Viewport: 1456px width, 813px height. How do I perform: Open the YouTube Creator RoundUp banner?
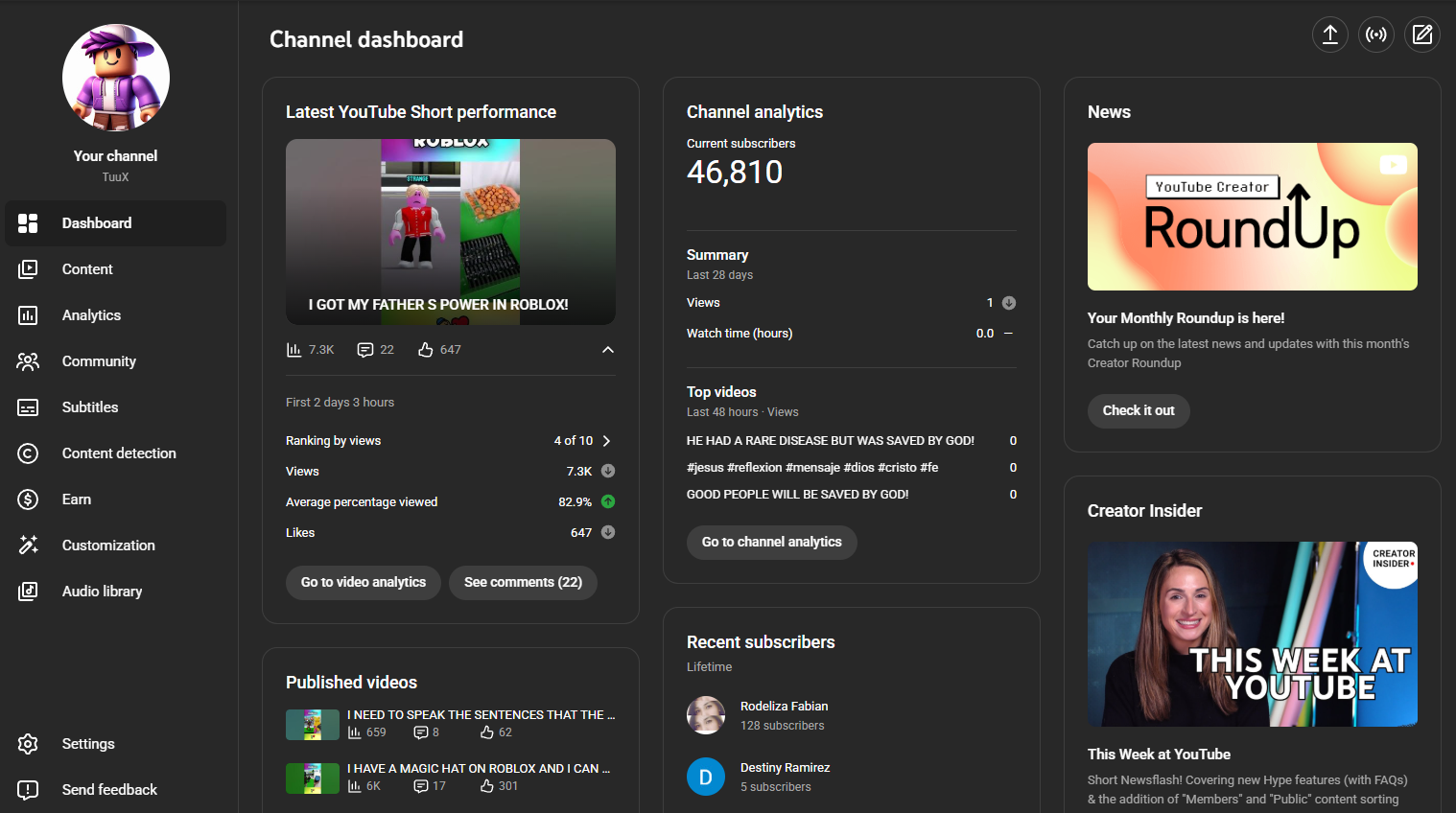[1253, 217]
